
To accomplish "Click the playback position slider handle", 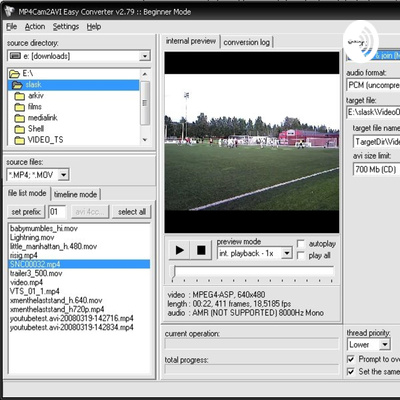I will [173, 272].
